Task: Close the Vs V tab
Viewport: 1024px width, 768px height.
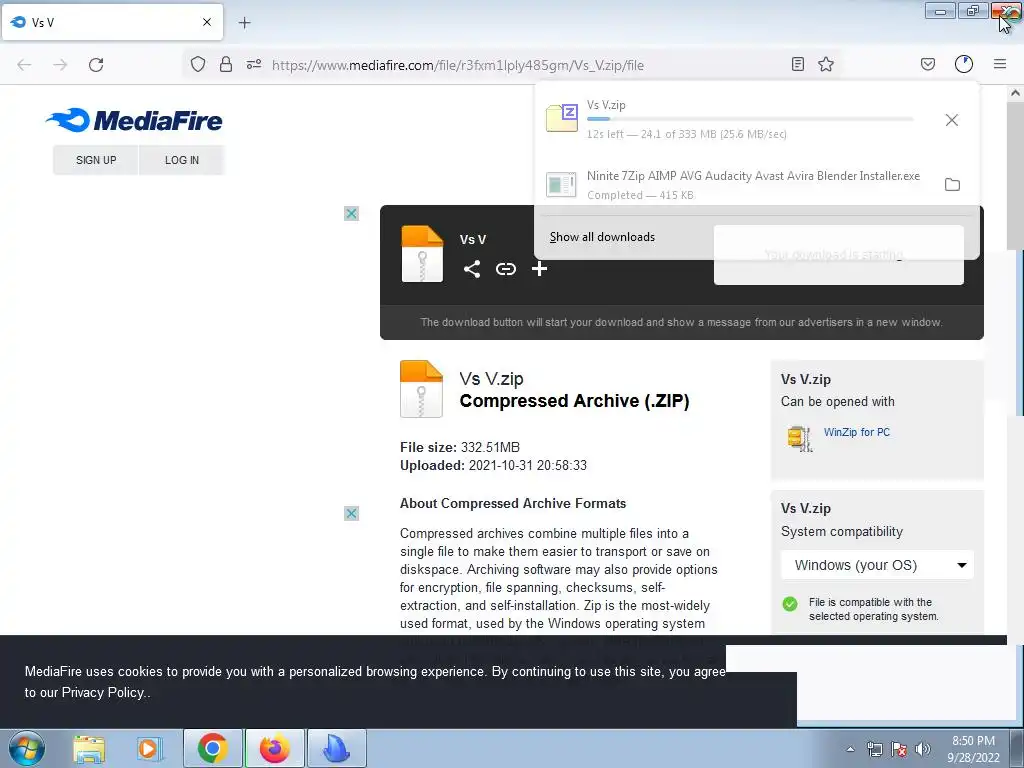Action: pos(207,22)
